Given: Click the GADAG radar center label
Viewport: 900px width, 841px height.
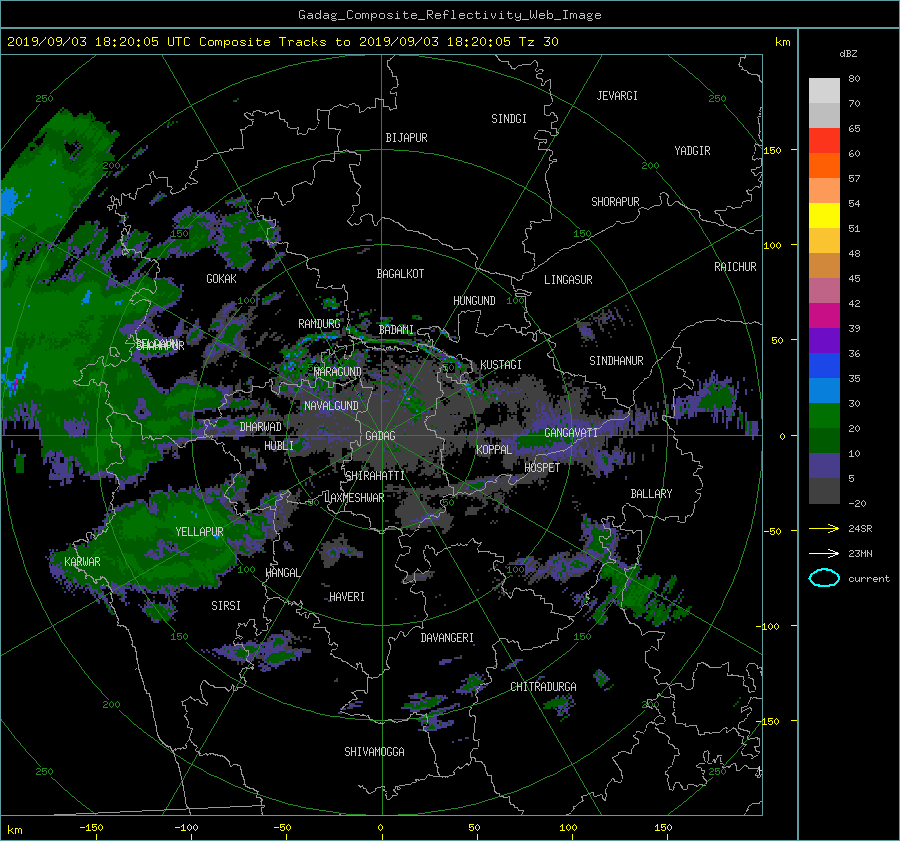Looking at the screenshot, I should point(380,436).
